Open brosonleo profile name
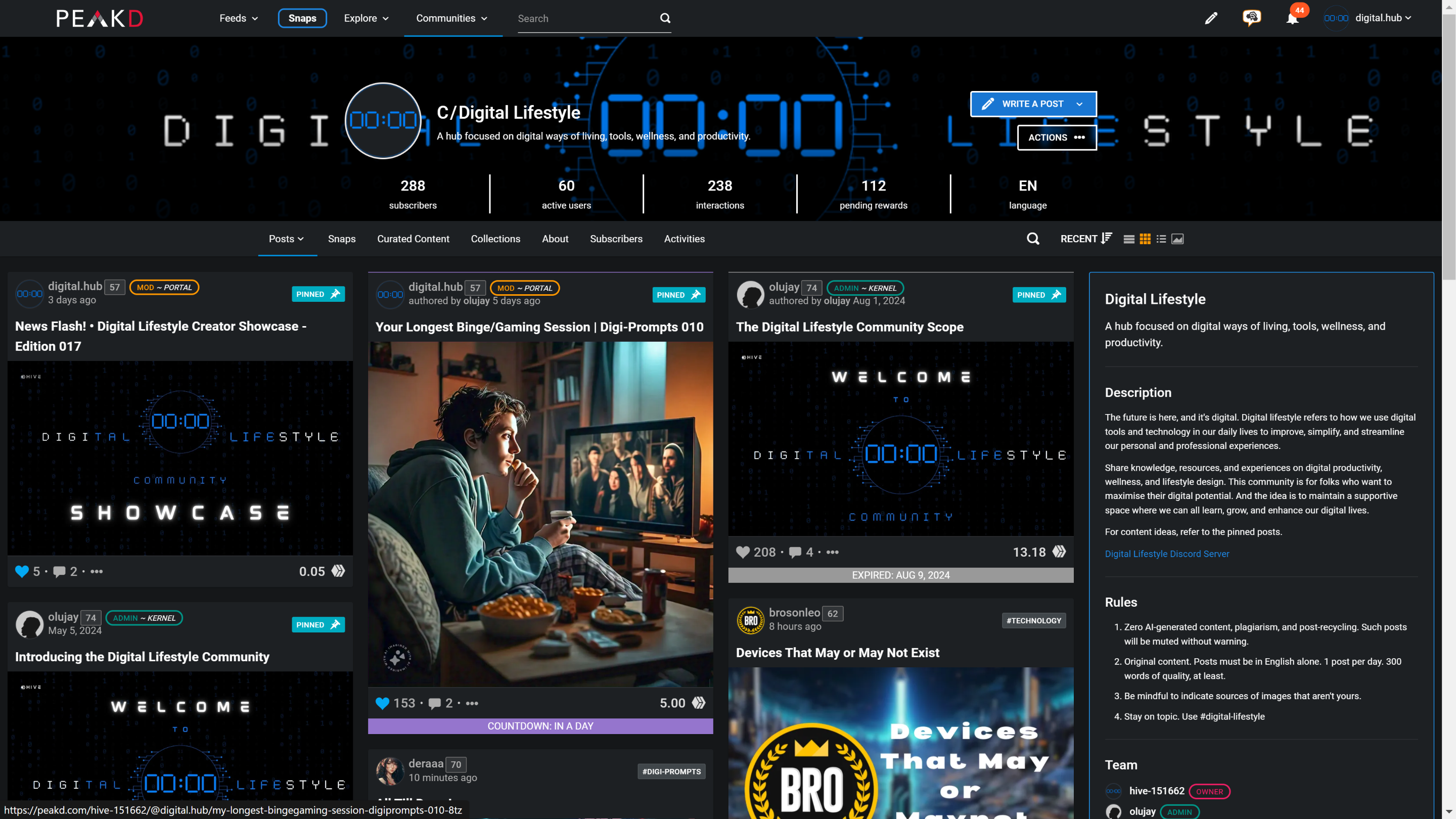1456x819 pixels. pyautogui.click(x=794, y=613)
